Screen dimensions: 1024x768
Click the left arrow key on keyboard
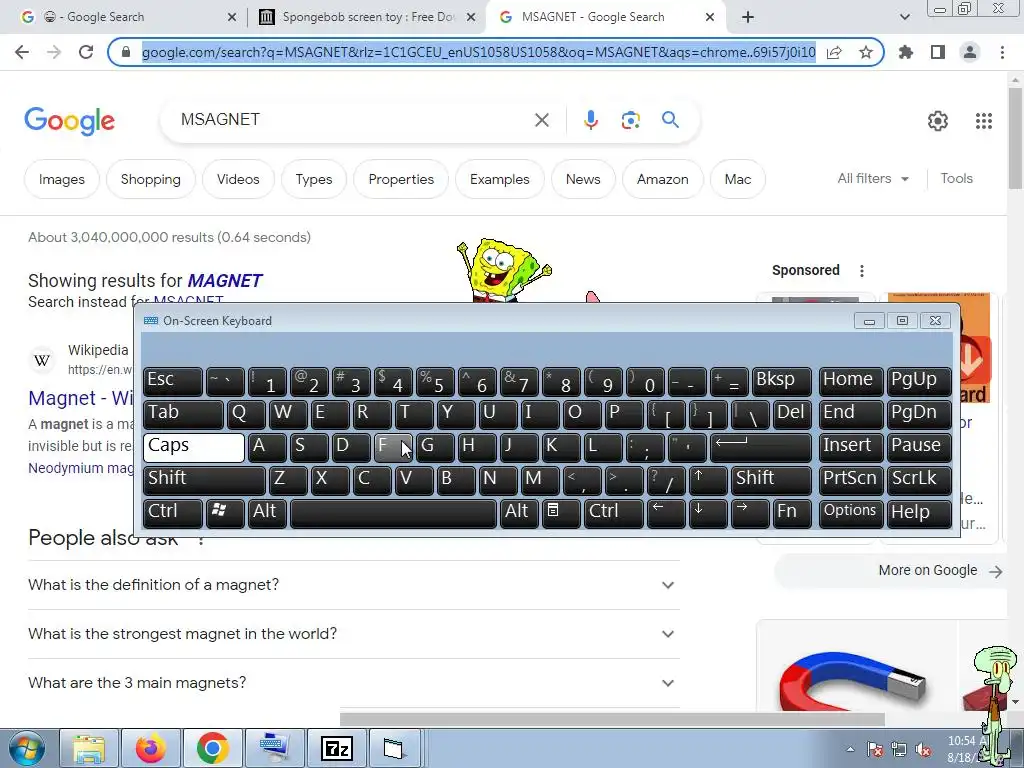pos(665,512)
